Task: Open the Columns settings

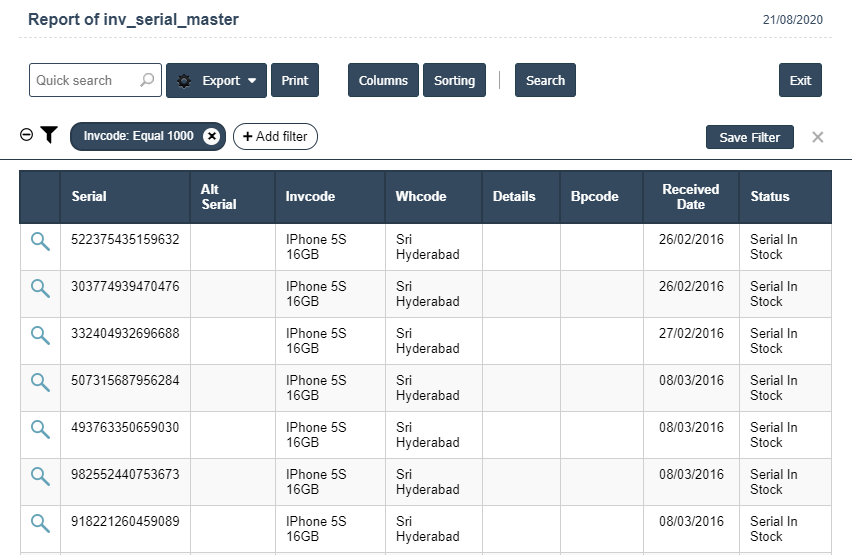Action: 383,81
